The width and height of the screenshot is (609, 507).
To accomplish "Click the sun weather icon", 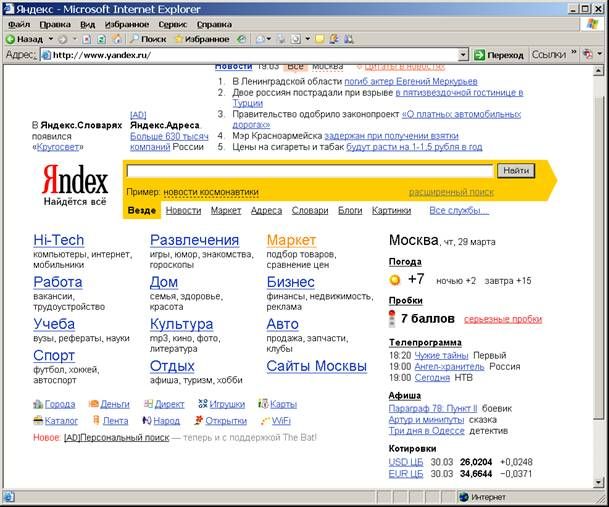I will click(x=395, y=280).
